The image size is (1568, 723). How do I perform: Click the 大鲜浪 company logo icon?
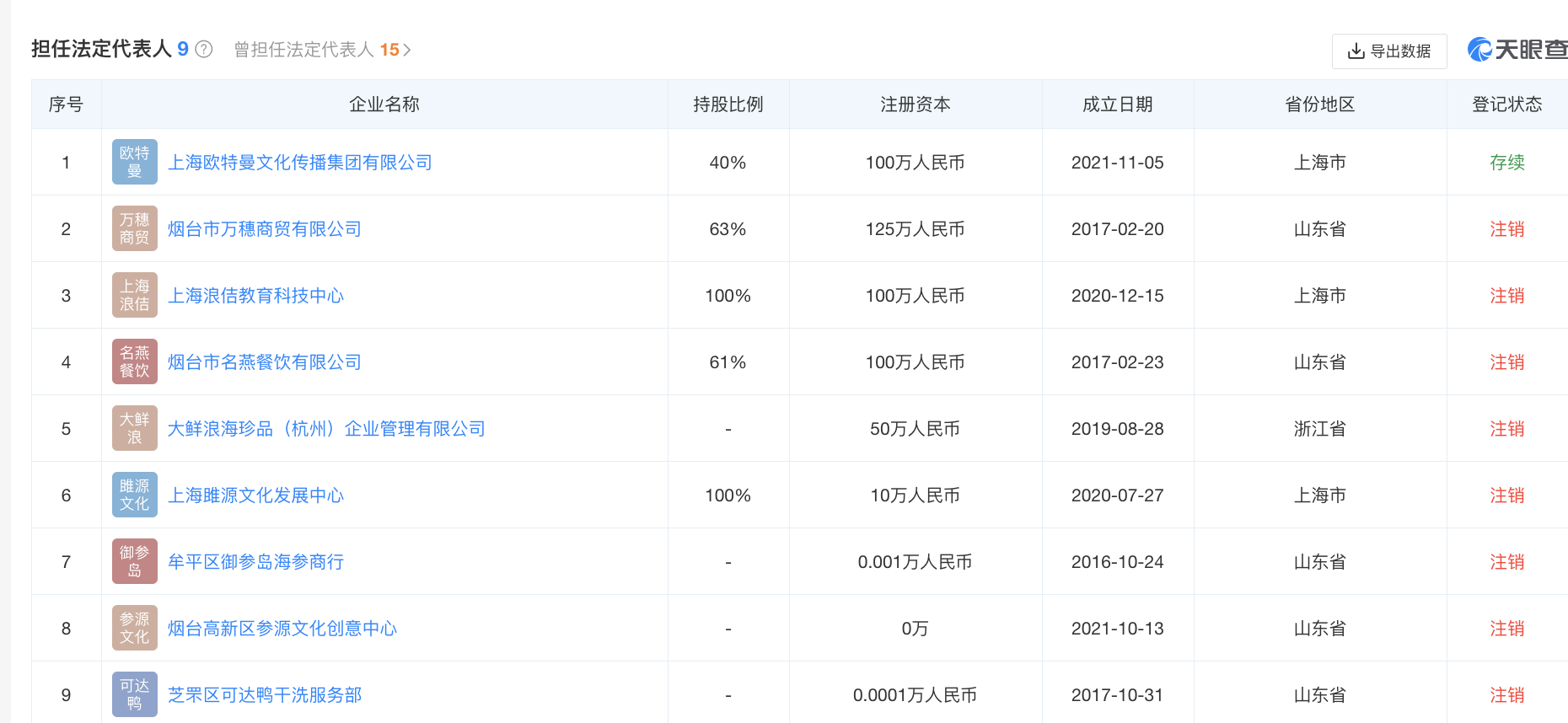(x=134, y=429)
